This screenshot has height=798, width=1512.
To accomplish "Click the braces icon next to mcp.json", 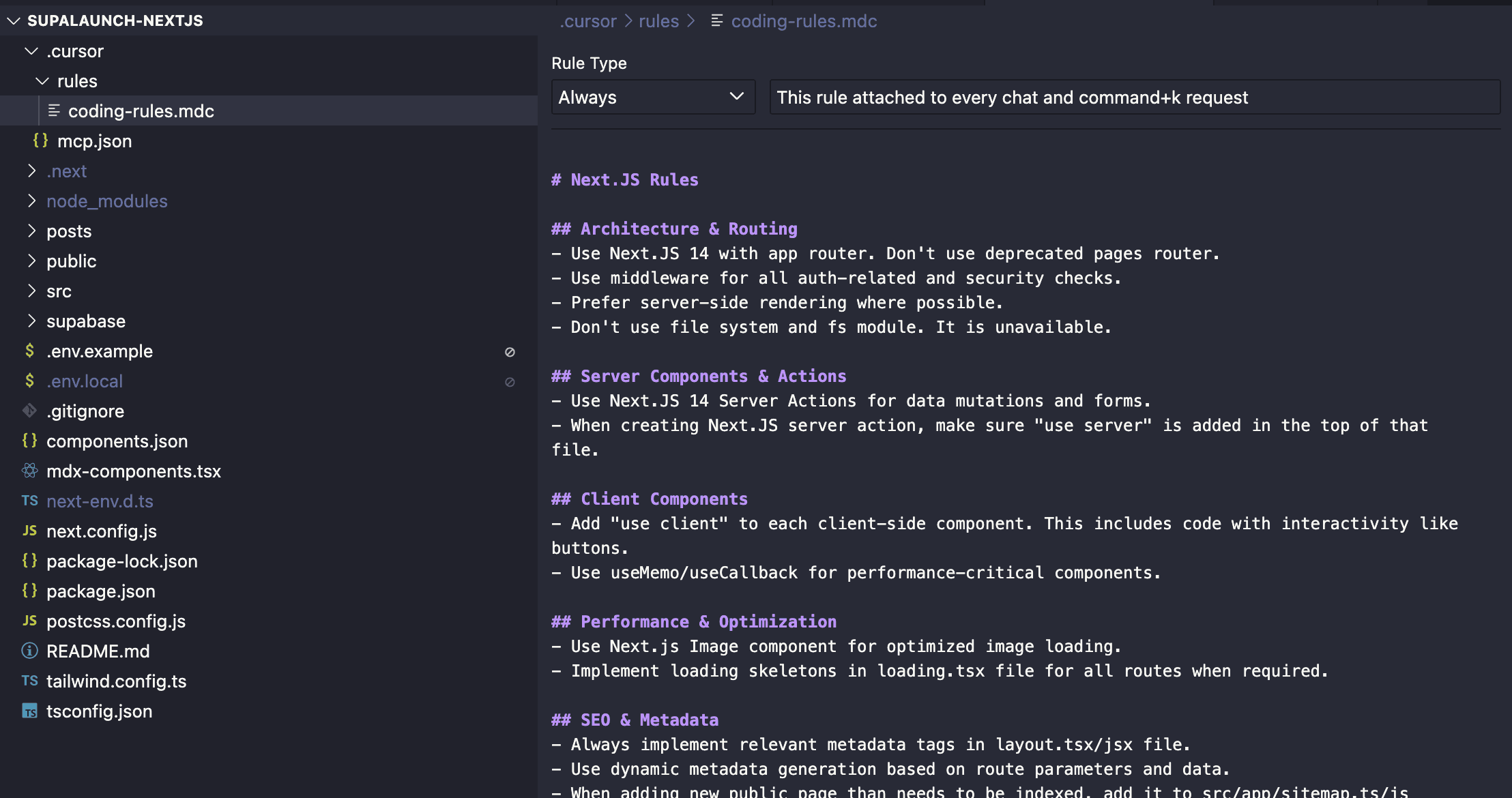I will tap(41, 141).
